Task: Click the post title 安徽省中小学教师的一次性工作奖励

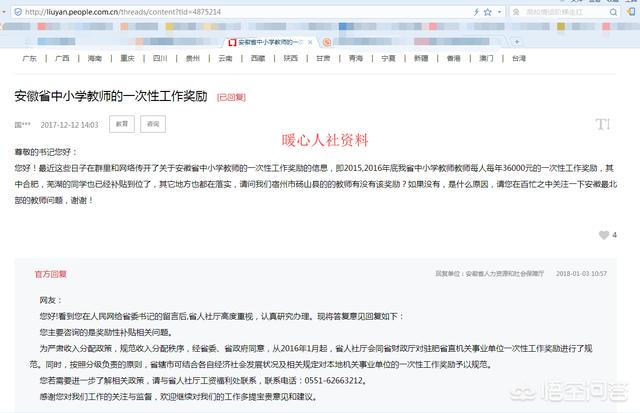Action: click(x=111, y=96)
